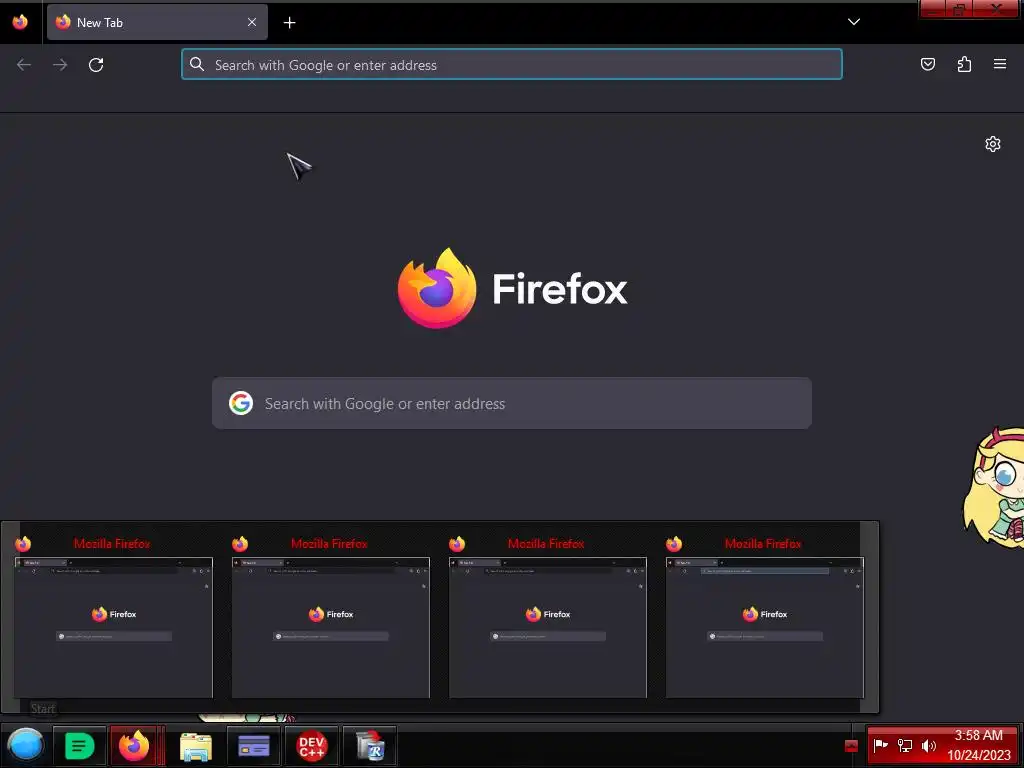
Task: Open the Firefox hamburger application menu
Action: click(x=1000, y=64)
